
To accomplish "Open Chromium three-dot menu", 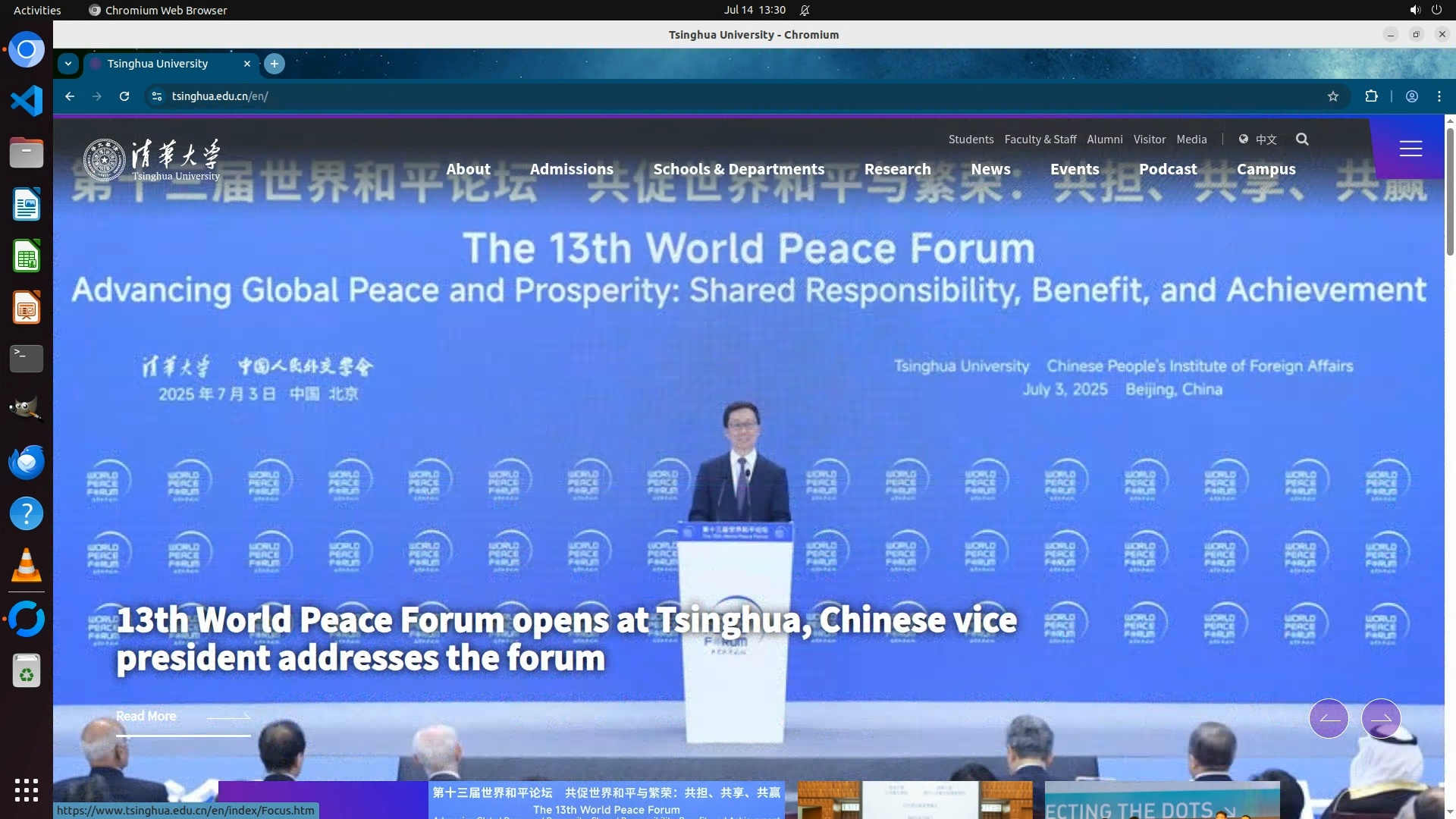I will coord(1439,96).
